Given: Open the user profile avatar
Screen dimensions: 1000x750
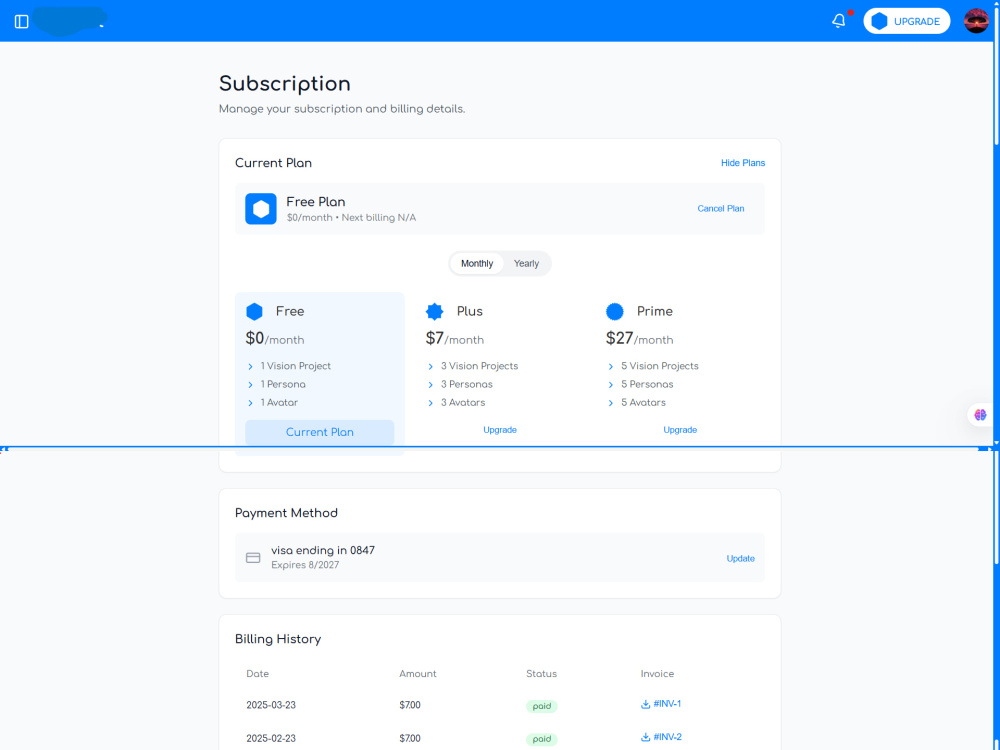Looking at the screenshot, I should coord(976,21).
